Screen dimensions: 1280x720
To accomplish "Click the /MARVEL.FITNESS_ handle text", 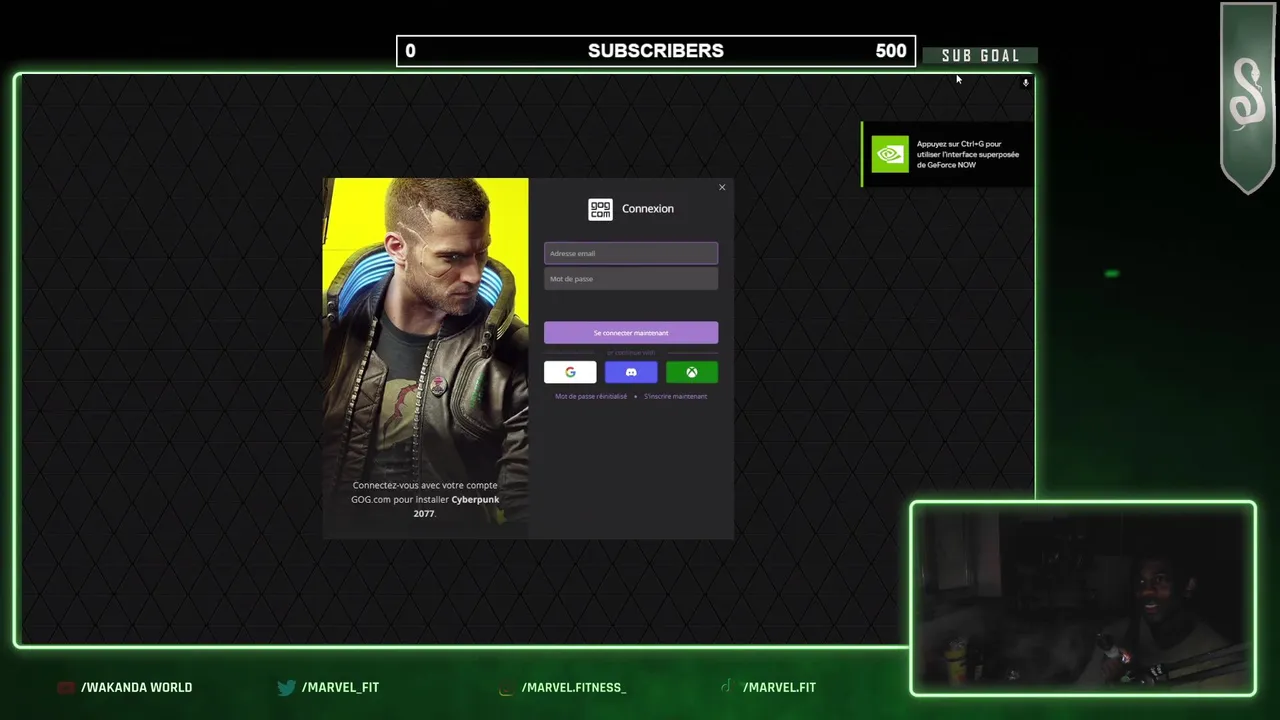I will pyautogui.click(x=574, y=687).
